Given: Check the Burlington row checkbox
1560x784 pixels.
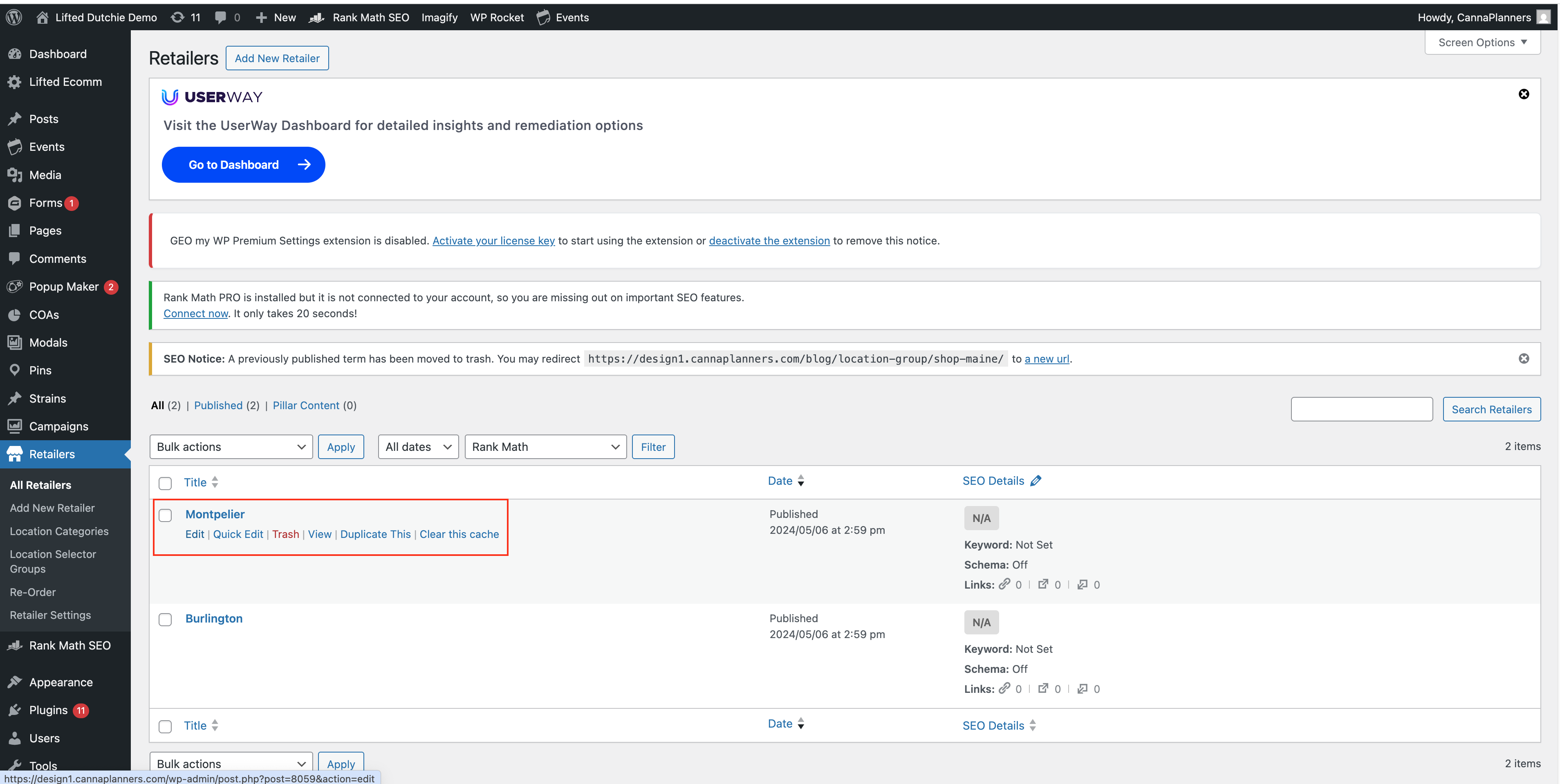Looking at the screenshot, I should tap(165, 619).
